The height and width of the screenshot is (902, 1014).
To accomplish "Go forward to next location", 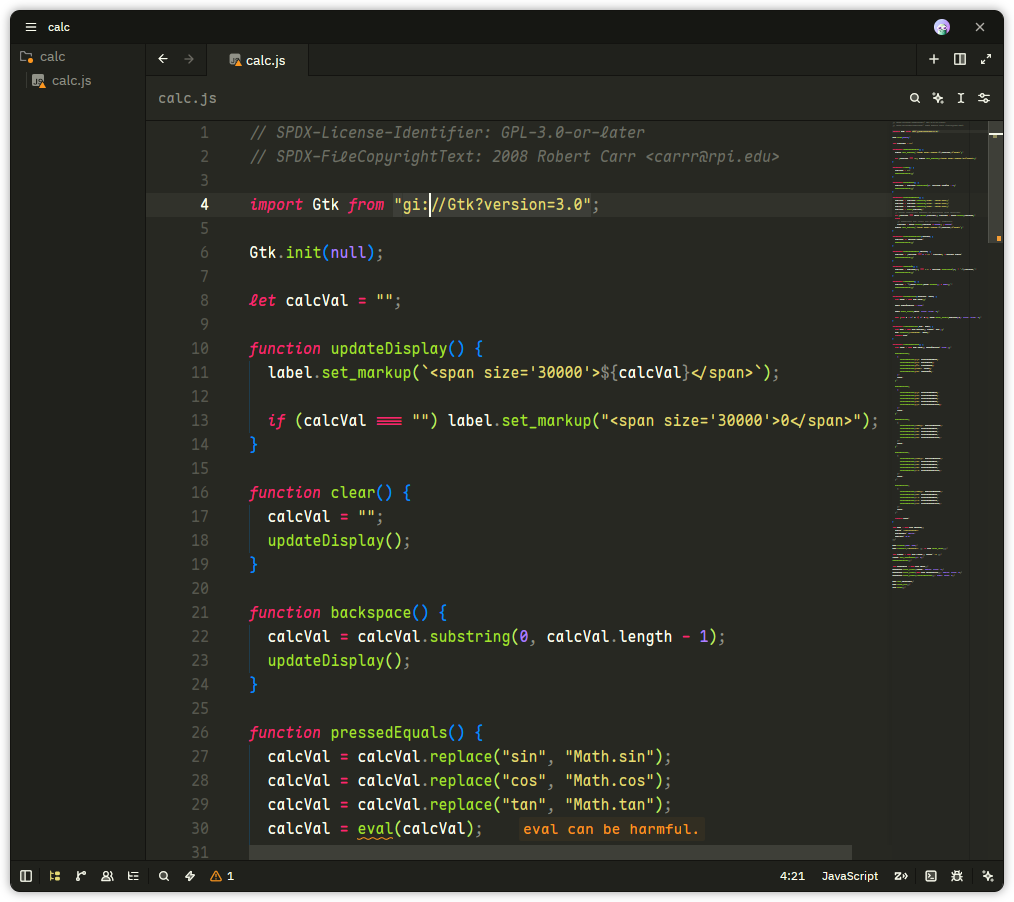I will pyautogui.click(x=189, y=59).
